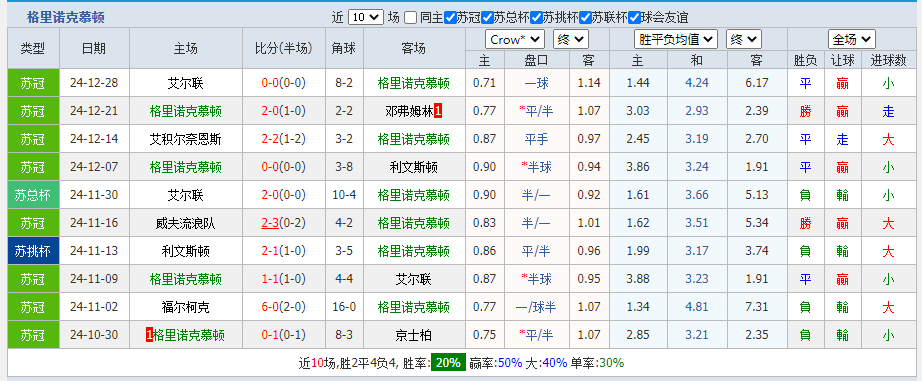Uncheck the 球会友谊 filter checkbox
Image resolution: width=922 pixels, height=381 pixels.
point(633,18)
